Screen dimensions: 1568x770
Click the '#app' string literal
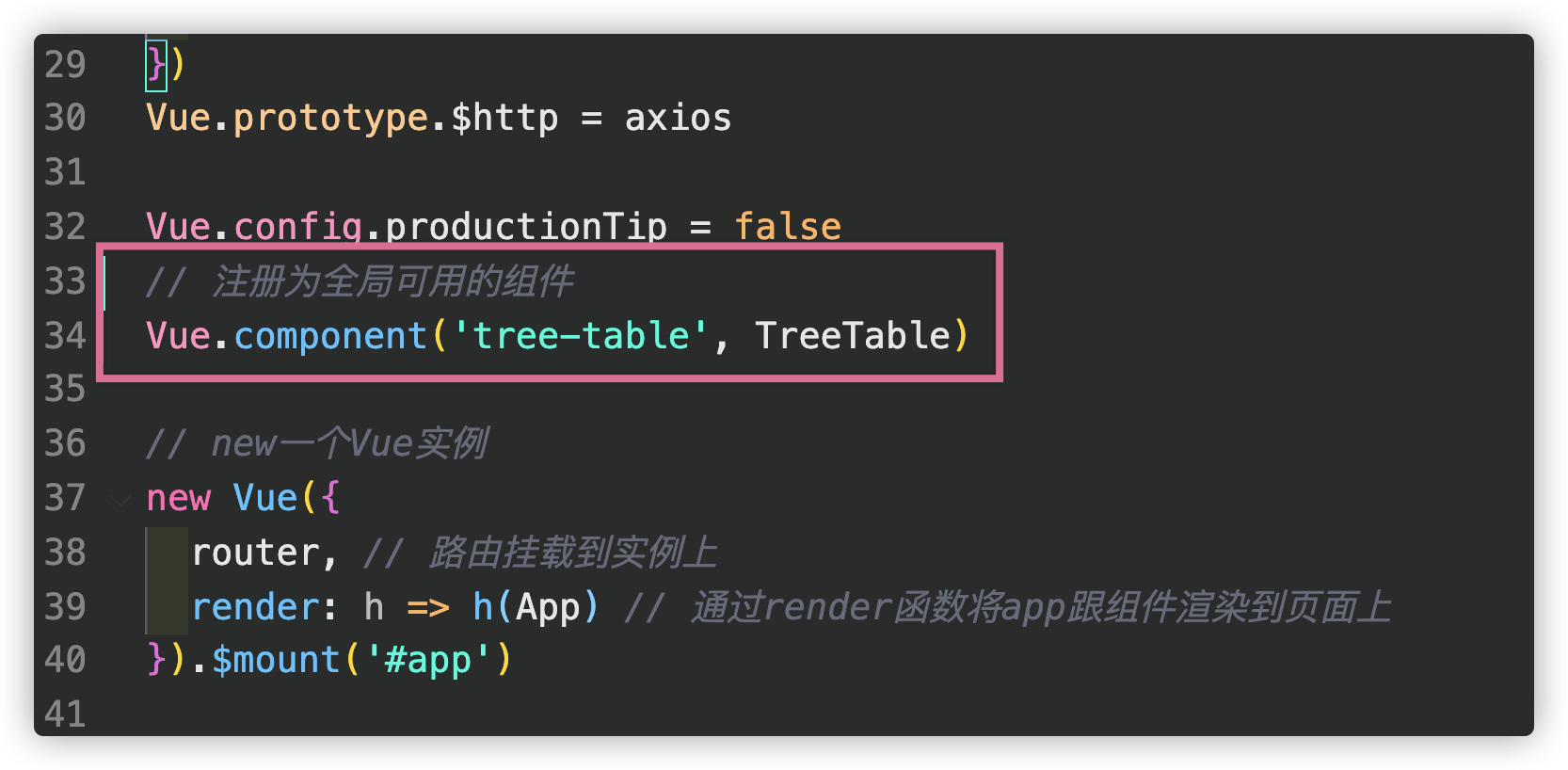428,660
